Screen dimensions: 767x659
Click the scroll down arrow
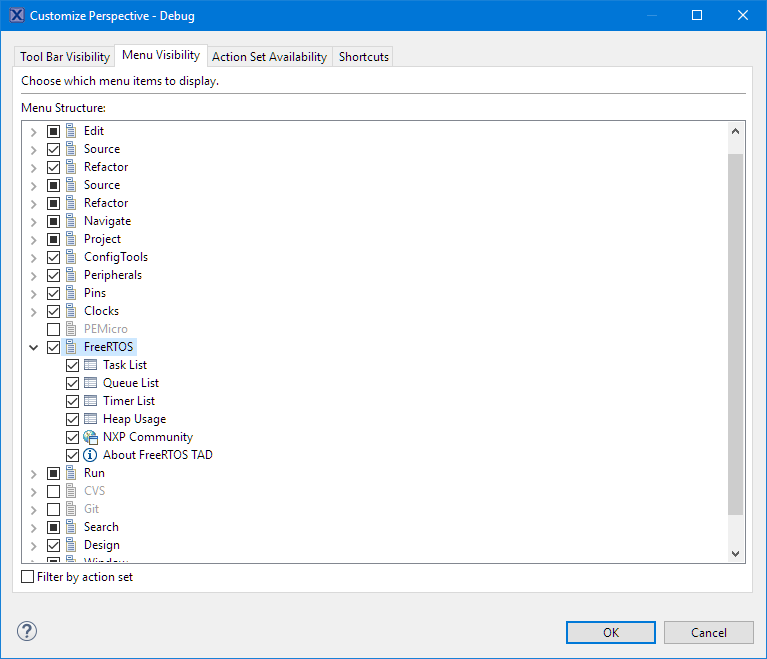point(735,553)
